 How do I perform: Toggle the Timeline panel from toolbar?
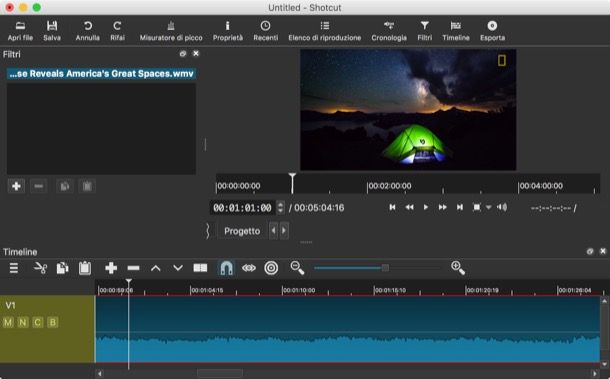point(456,31)
